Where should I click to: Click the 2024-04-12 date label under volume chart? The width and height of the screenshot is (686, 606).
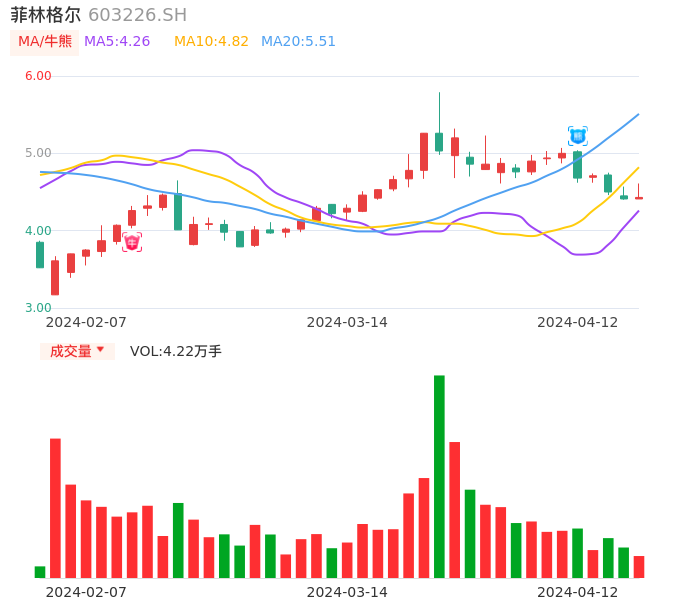tap(578, 592)
